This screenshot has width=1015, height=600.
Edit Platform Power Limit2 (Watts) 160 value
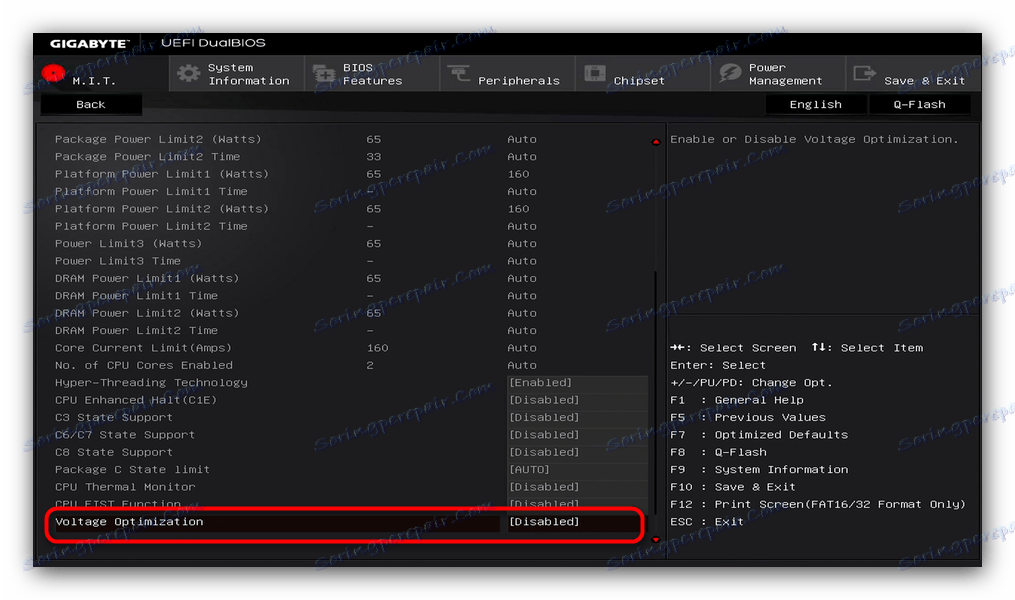pos(519,209)
